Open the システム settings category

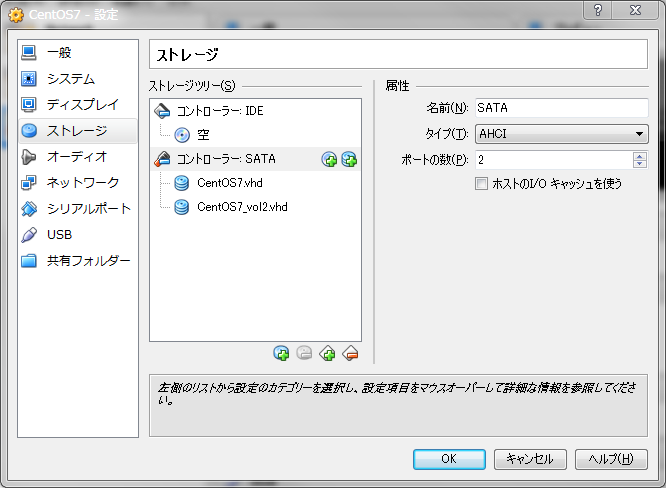pos(78,79)
